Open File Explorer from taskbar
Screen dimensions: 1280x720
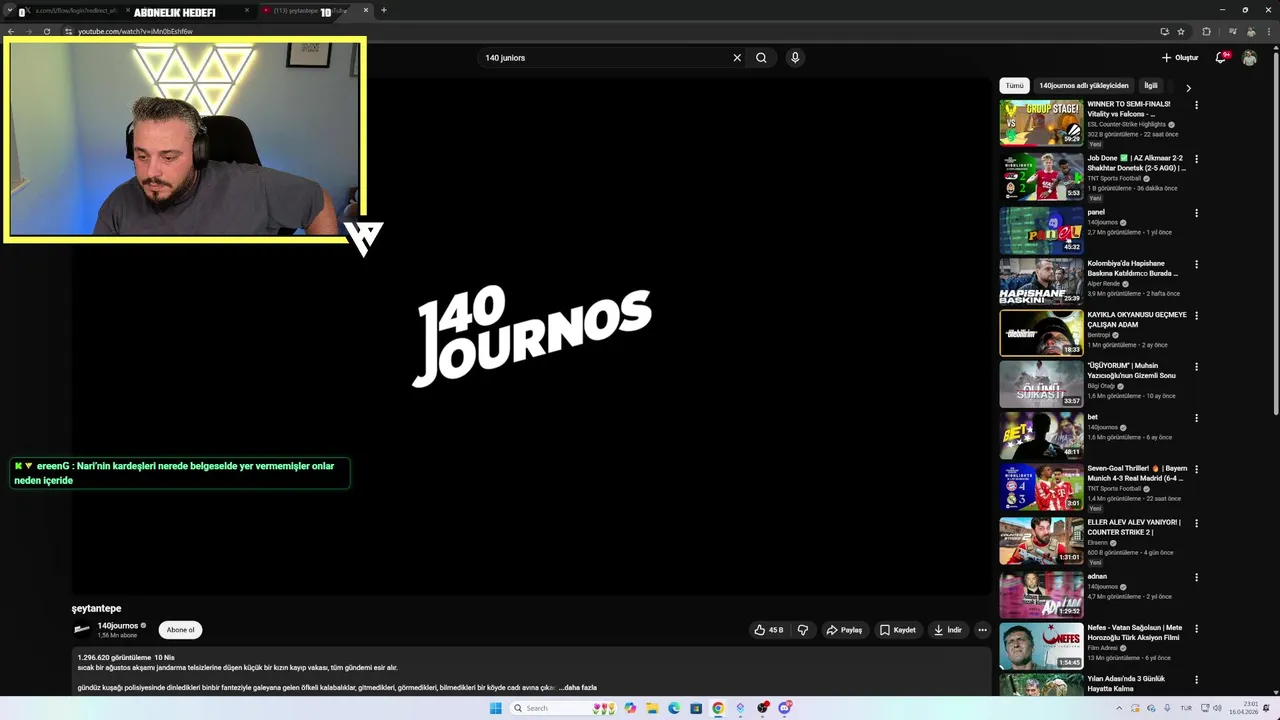tap(652, 708)
